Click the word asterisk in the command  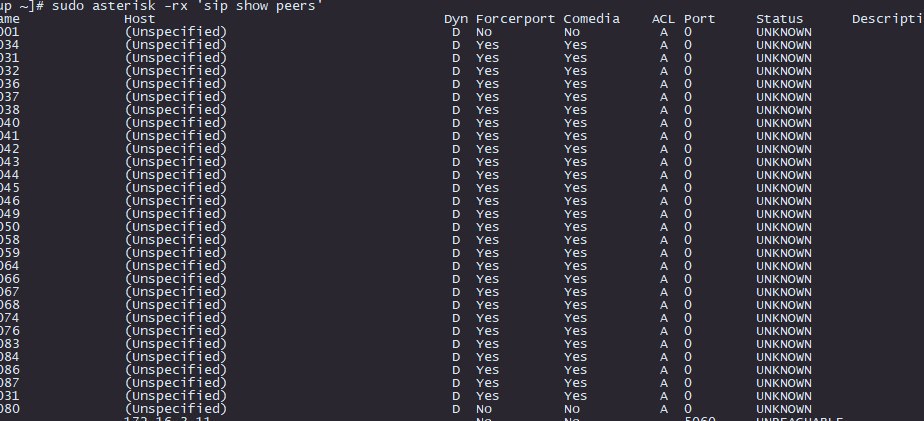click(x=123, y=6)
